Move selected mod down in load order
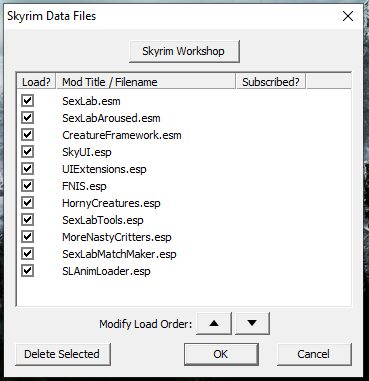The height and width of the screenshot is (381, 369). point(252,323)
